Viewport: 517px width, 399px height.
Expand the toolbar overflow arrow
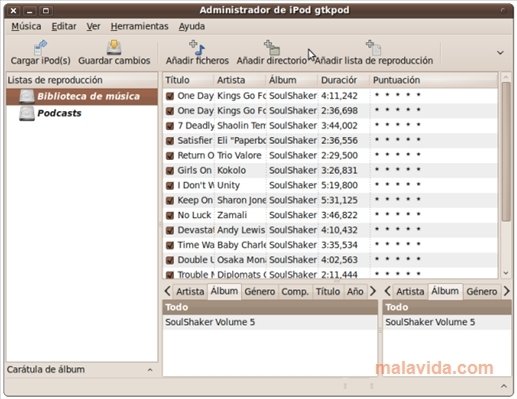(500, 53)
